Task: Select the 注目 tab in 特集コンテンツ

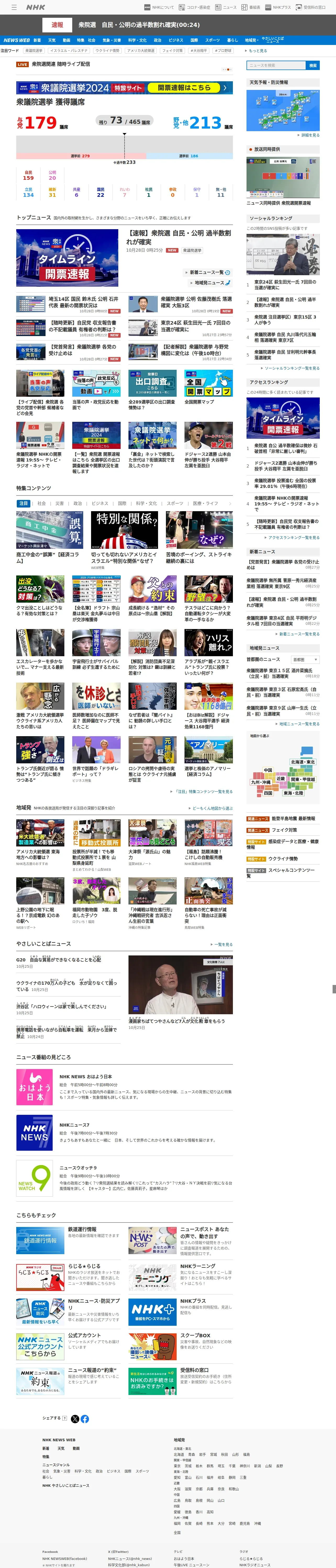Action: click(24, 503)
